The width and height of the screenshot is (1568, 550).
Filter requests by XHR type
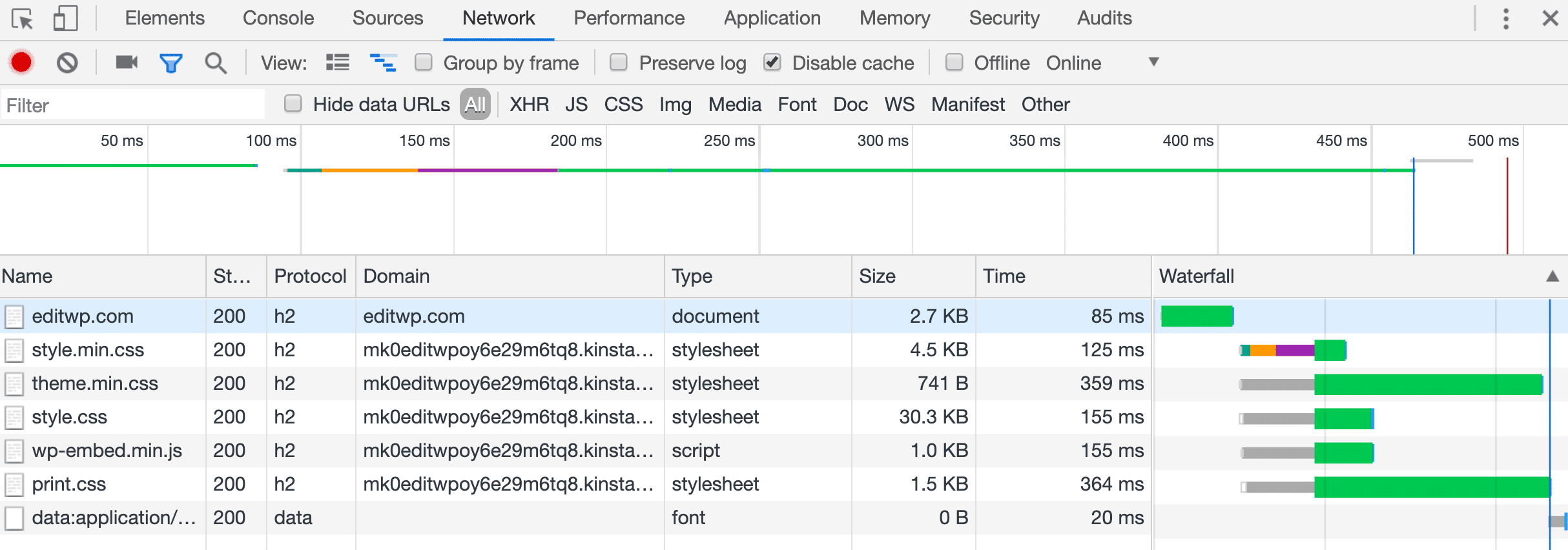pos(529,105)
